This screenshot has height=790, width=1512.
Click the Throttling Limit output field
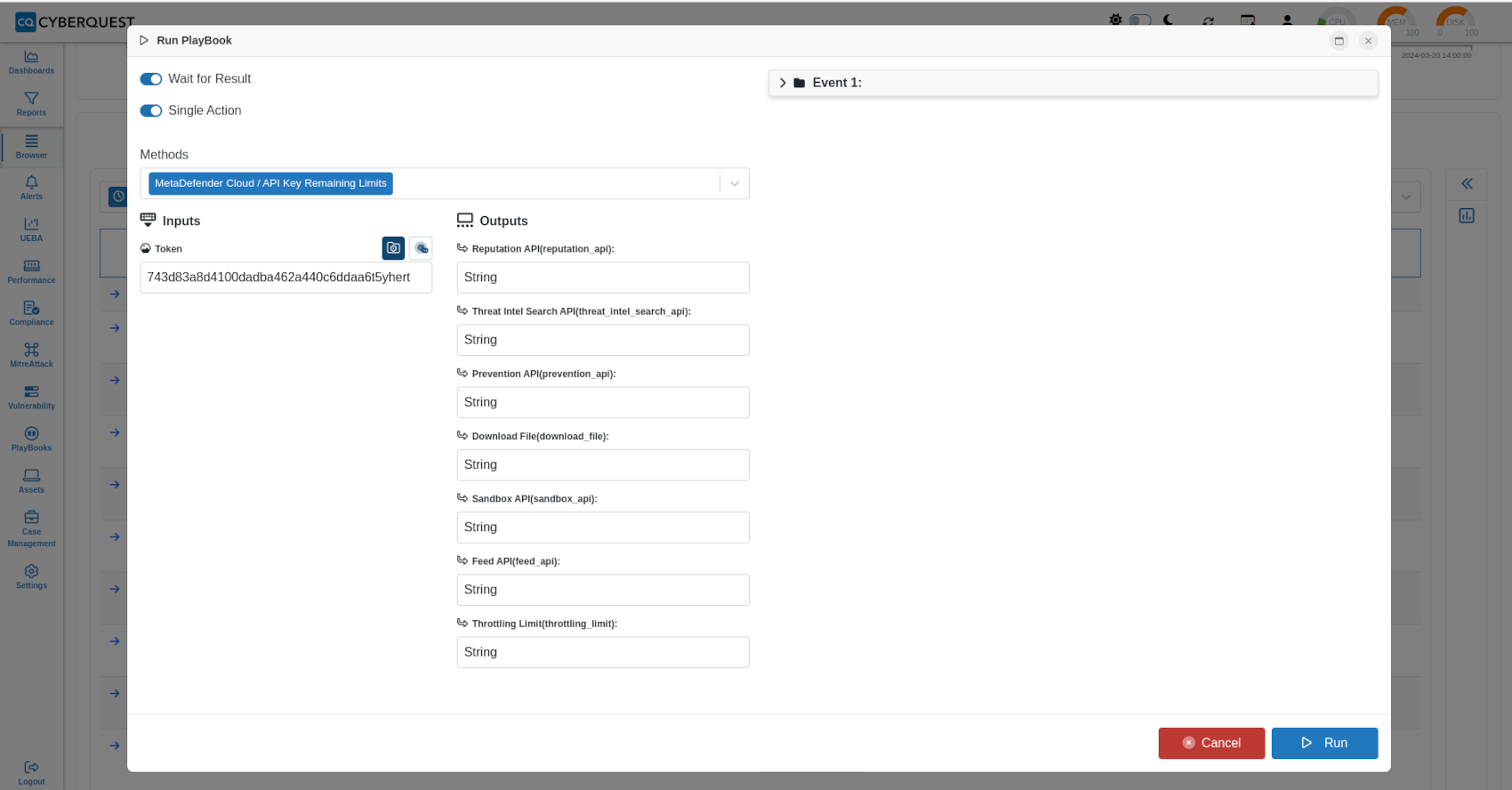coord(603,652)
